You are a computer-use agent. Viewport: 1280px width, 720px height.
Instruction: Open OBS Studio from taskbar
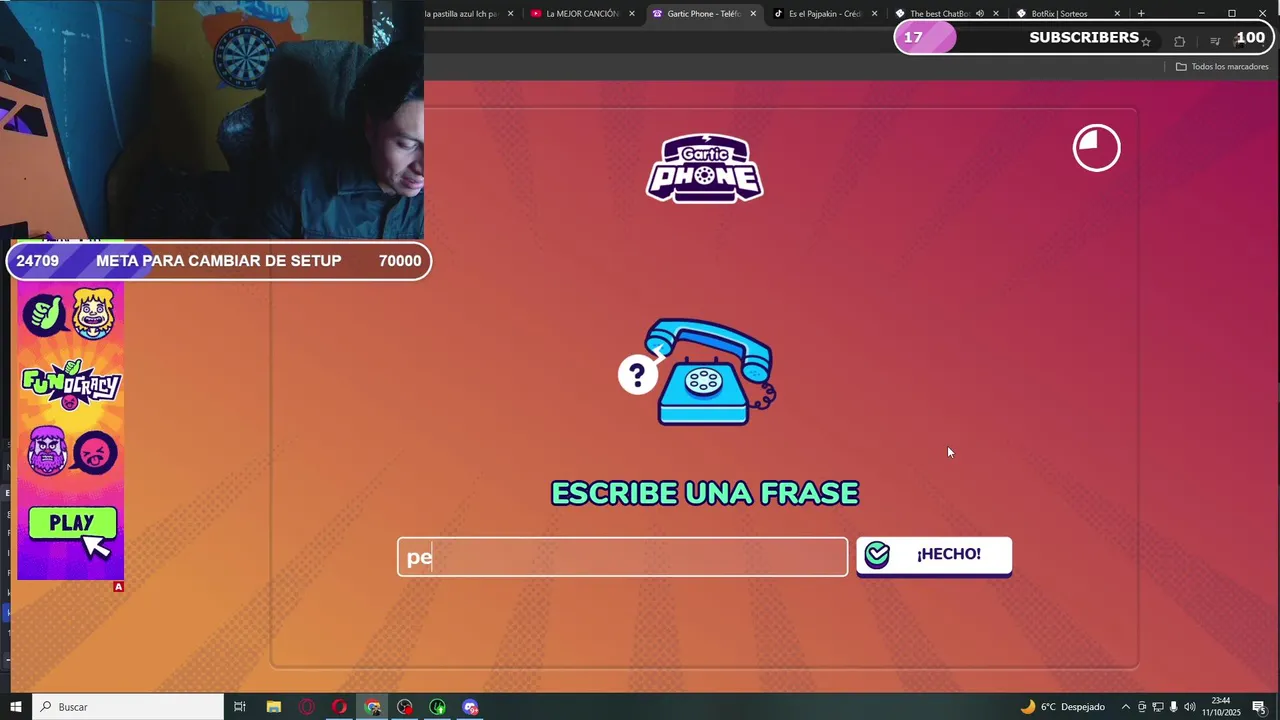pos(405,707)
